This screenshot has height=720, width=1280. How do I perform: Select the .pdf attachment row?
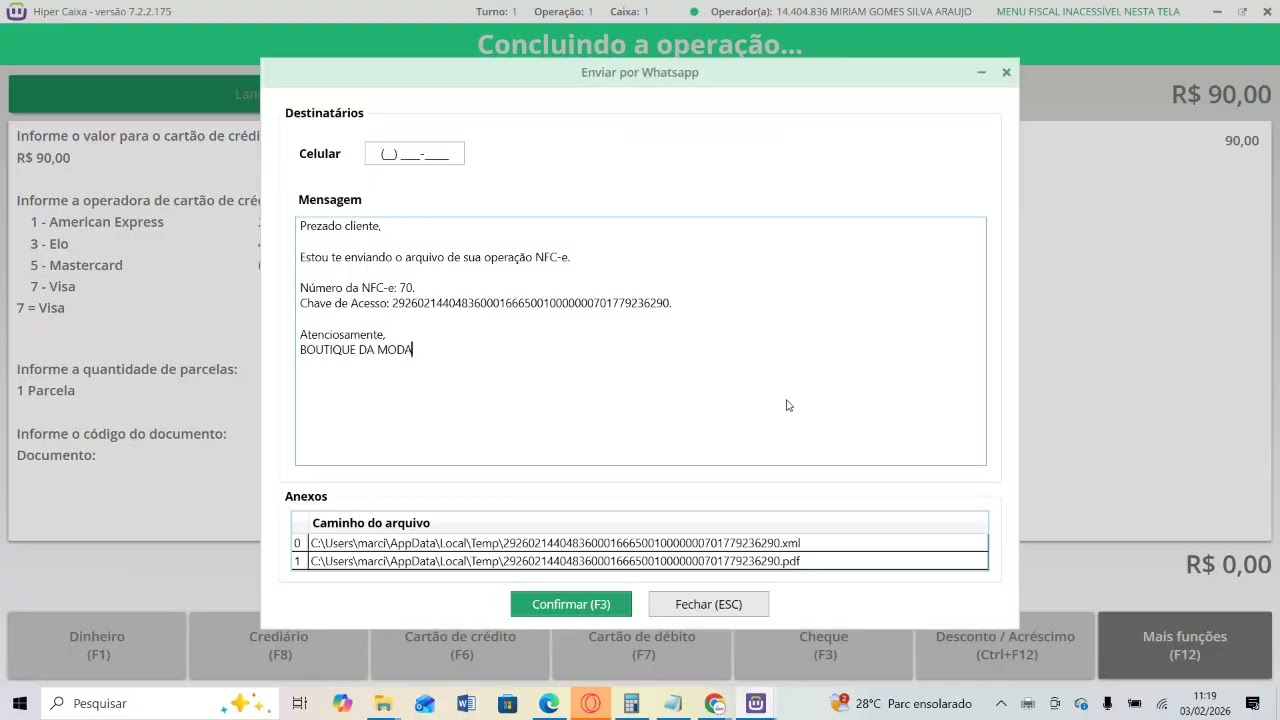(640, 561)
